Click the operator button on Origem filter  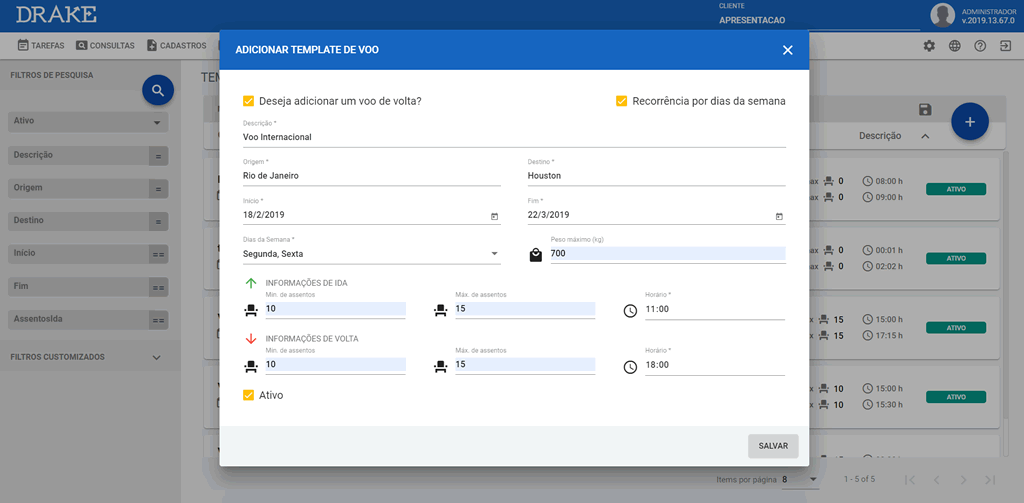click(x=158, y=189)
